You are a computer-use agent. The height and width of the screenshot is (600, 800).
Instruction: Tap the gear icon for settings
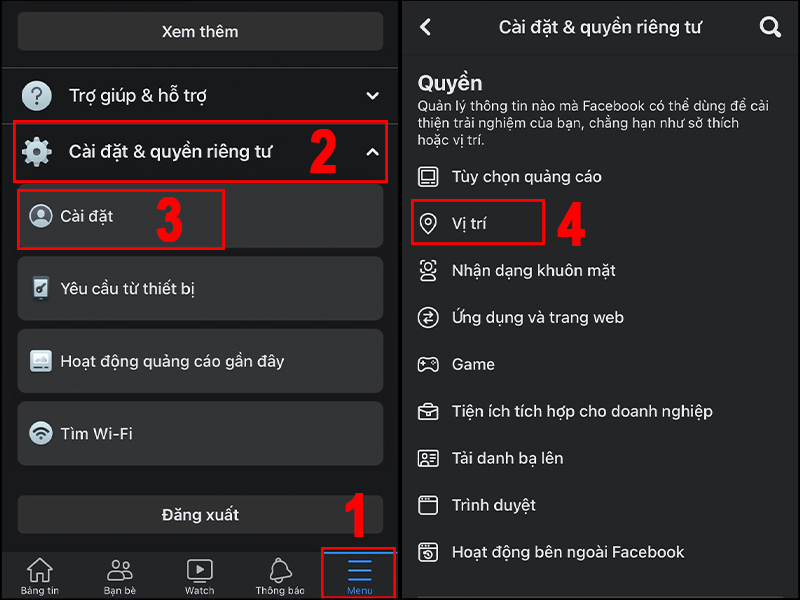(37, 152)
